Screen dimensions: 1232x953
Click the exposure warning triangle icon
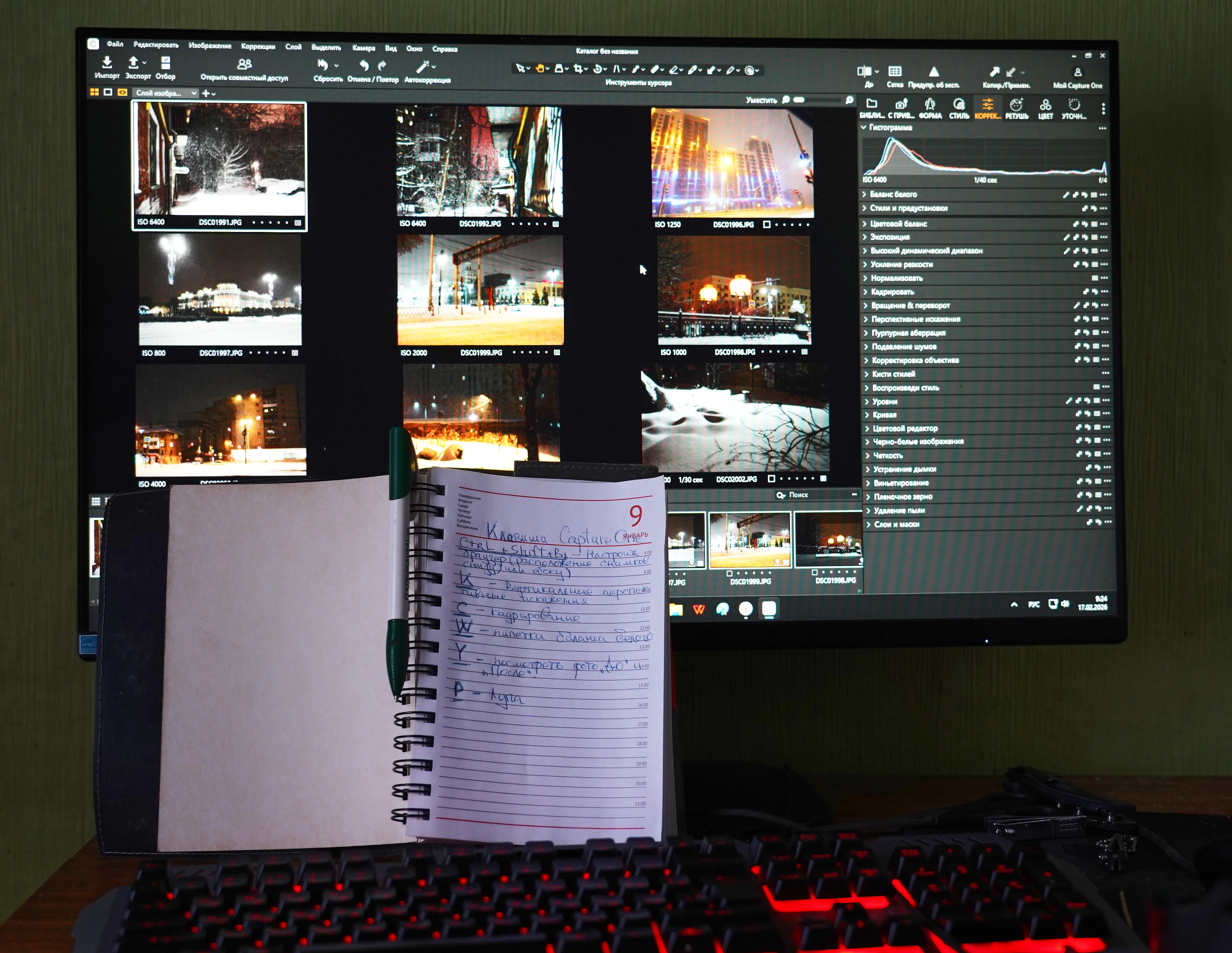click(933, 71)
